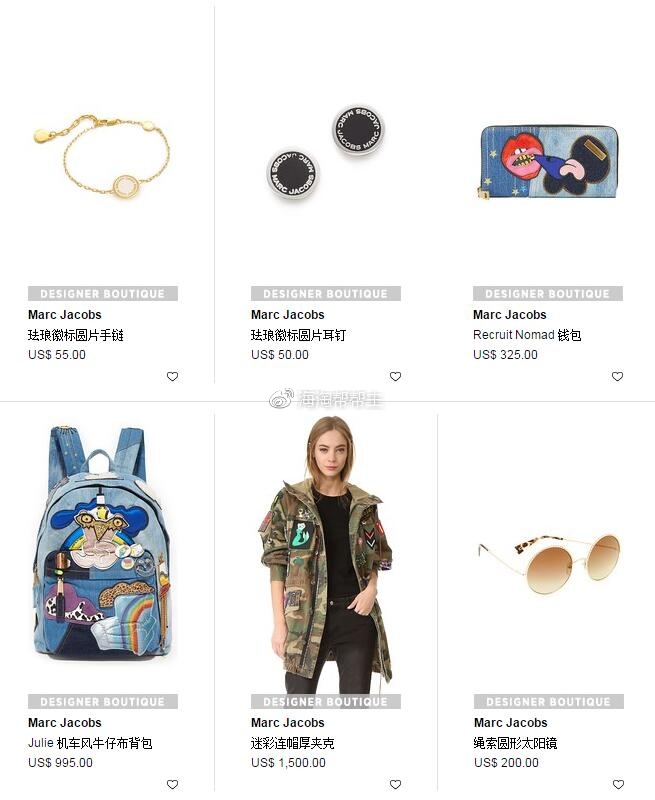
Task: Open 绳索圆形太阳镜 product title link
Action: click(x=515, y=743)
